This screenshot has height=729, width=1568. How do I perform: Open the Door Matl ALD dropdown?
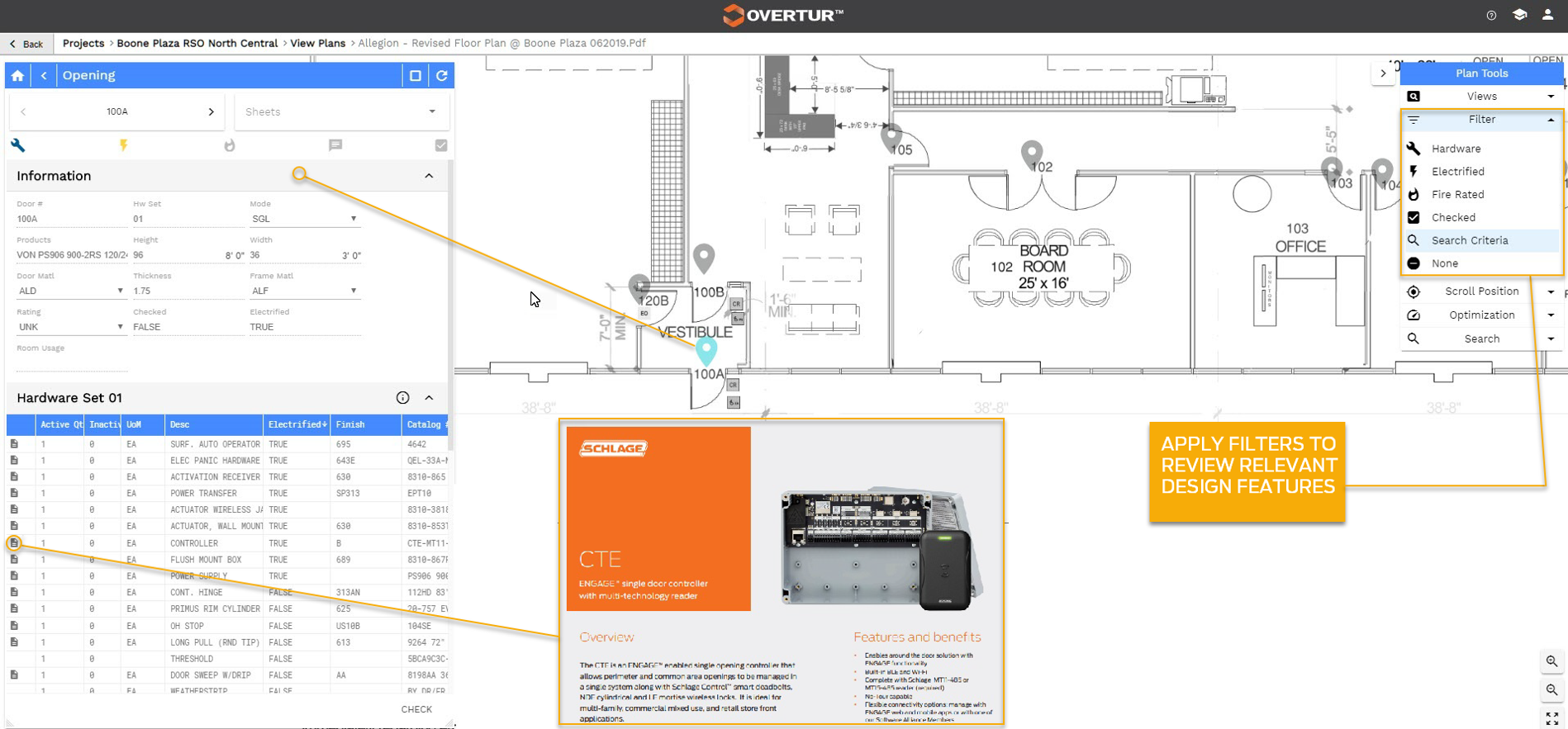tap(71, 291)
